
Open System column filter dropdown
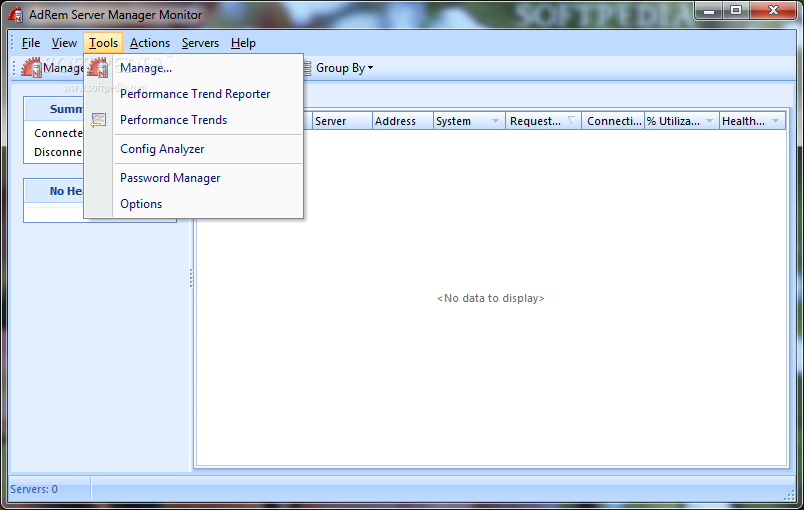pos(495,121)
